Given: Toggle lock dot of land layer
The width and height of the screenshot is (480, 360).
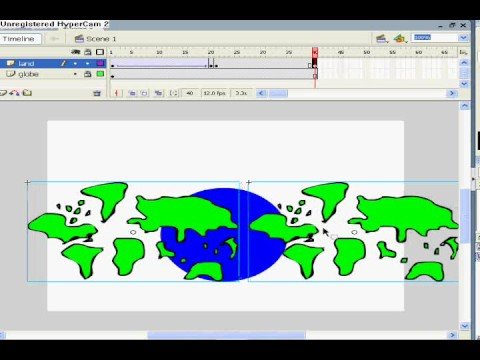Looking at the screenshot, I should coord(88,63).
